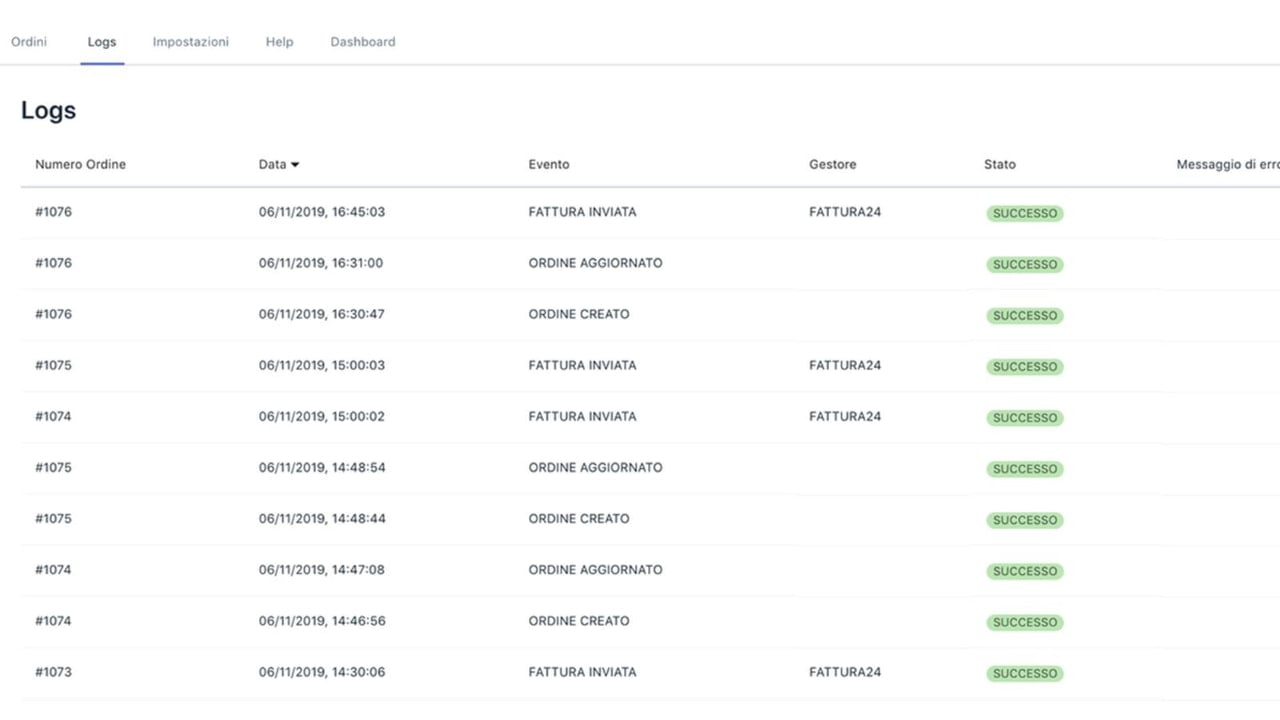The image size is (1280, 720).
Task: Click ORDINE AGGIORNATO event at 14:47:08
Action: pyautogui.click(x=596, y=569)
